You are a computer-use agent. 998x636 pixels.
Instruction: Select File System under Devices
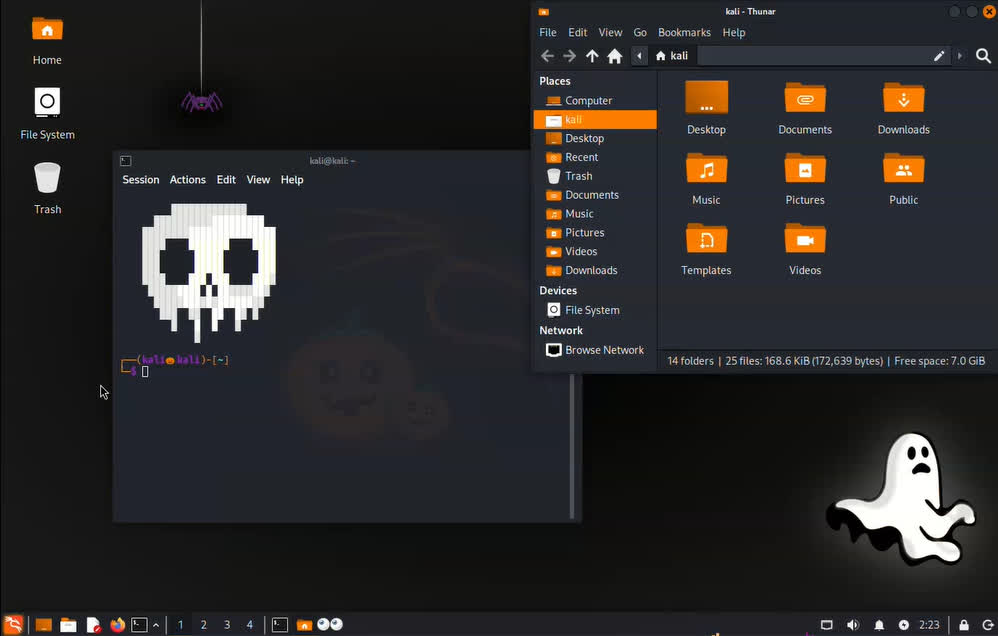pyautogui.click(x=592, y=310)
